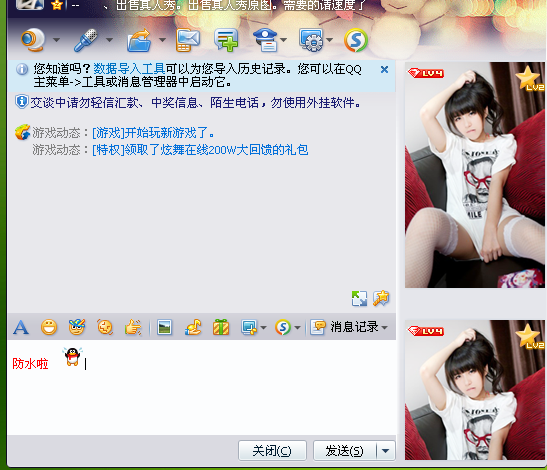Open the emoticon smiley picker

[x=49, y=328]
